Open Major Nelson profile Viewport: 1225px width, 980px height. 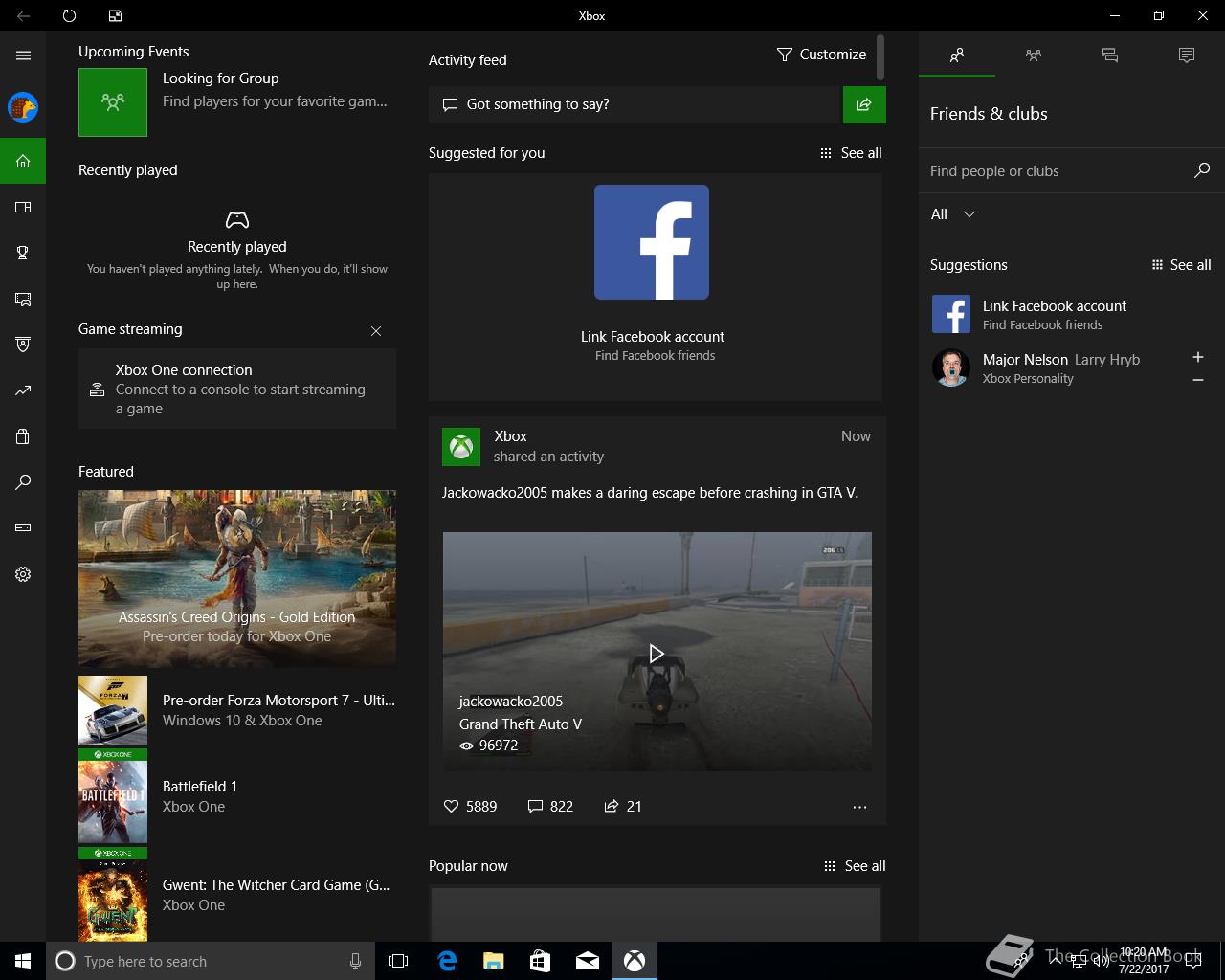point(1053,367)
